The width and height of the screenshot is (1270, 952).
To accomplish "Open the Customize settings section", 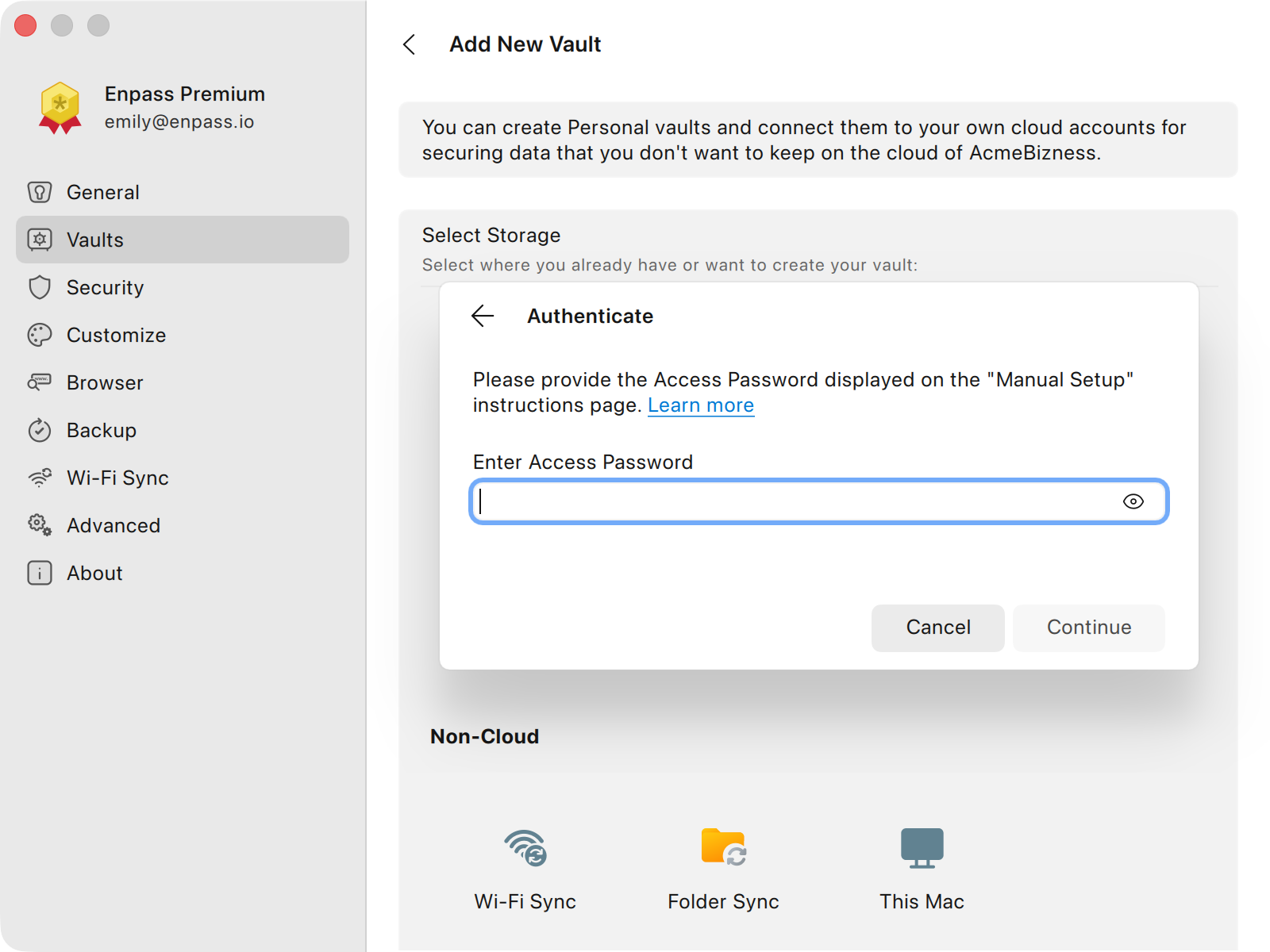I will (183, 335).
